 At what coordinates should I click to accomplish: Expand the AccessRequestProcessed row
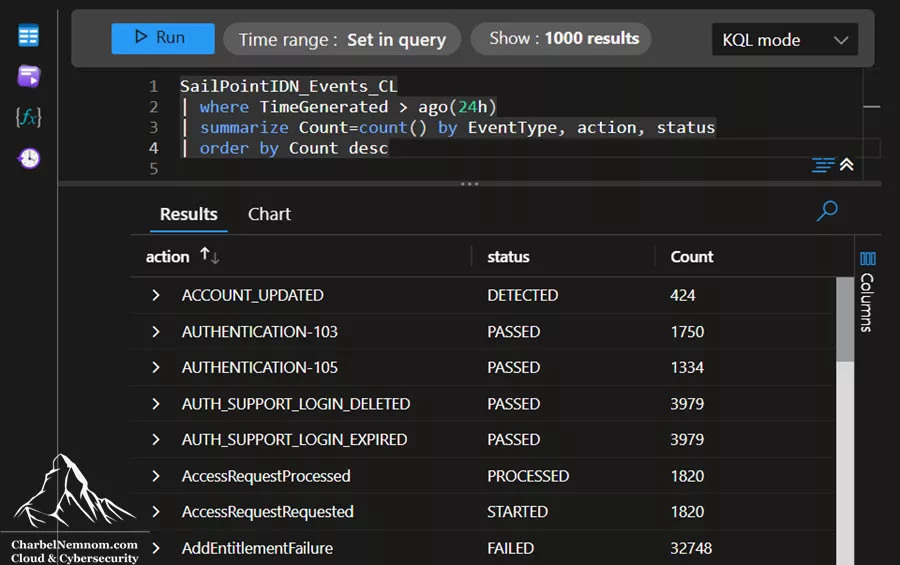tap(156, 476)
